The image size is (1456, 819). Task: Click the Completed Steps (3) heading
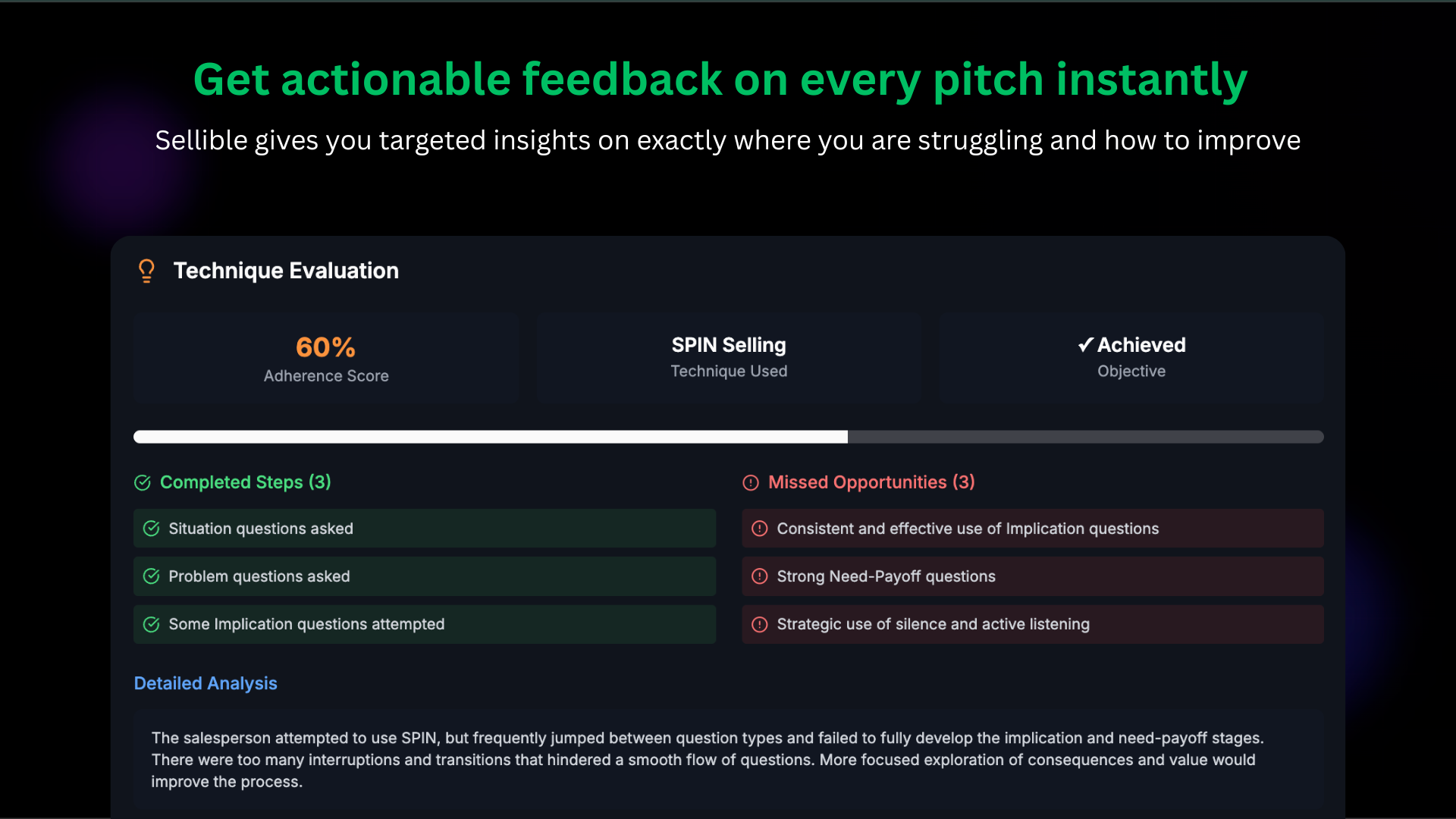[246, 482]
